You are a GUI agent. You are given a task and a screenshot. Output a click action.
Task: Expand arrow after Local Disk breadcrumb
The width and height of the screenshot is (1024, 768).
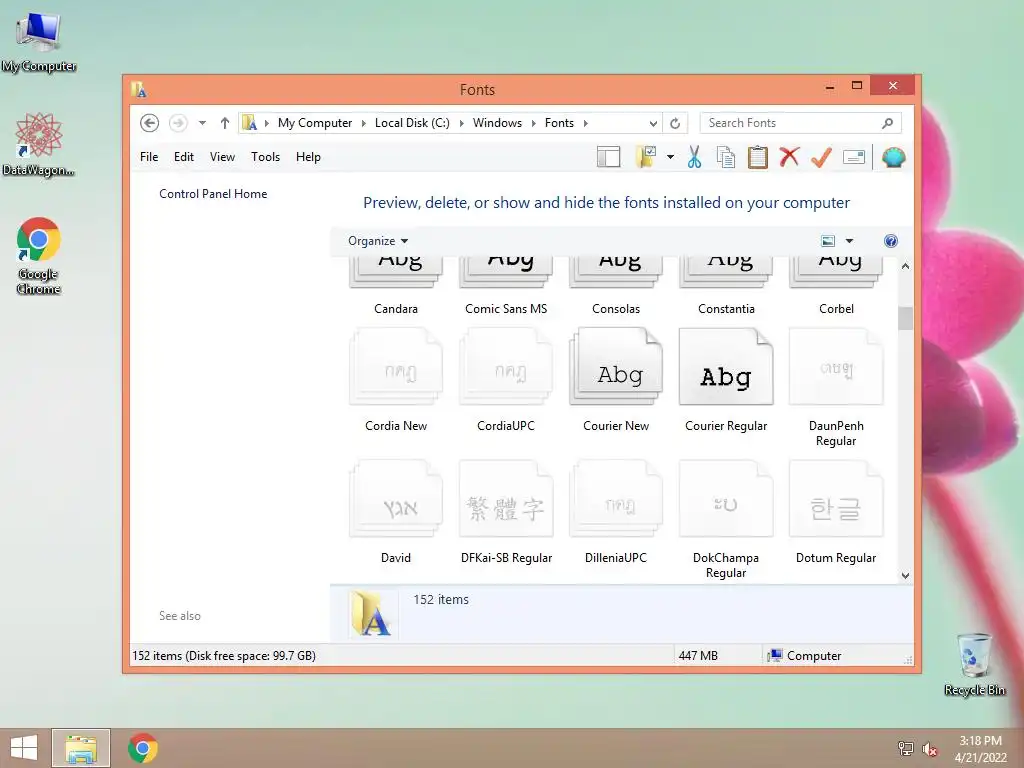[462, 123]
